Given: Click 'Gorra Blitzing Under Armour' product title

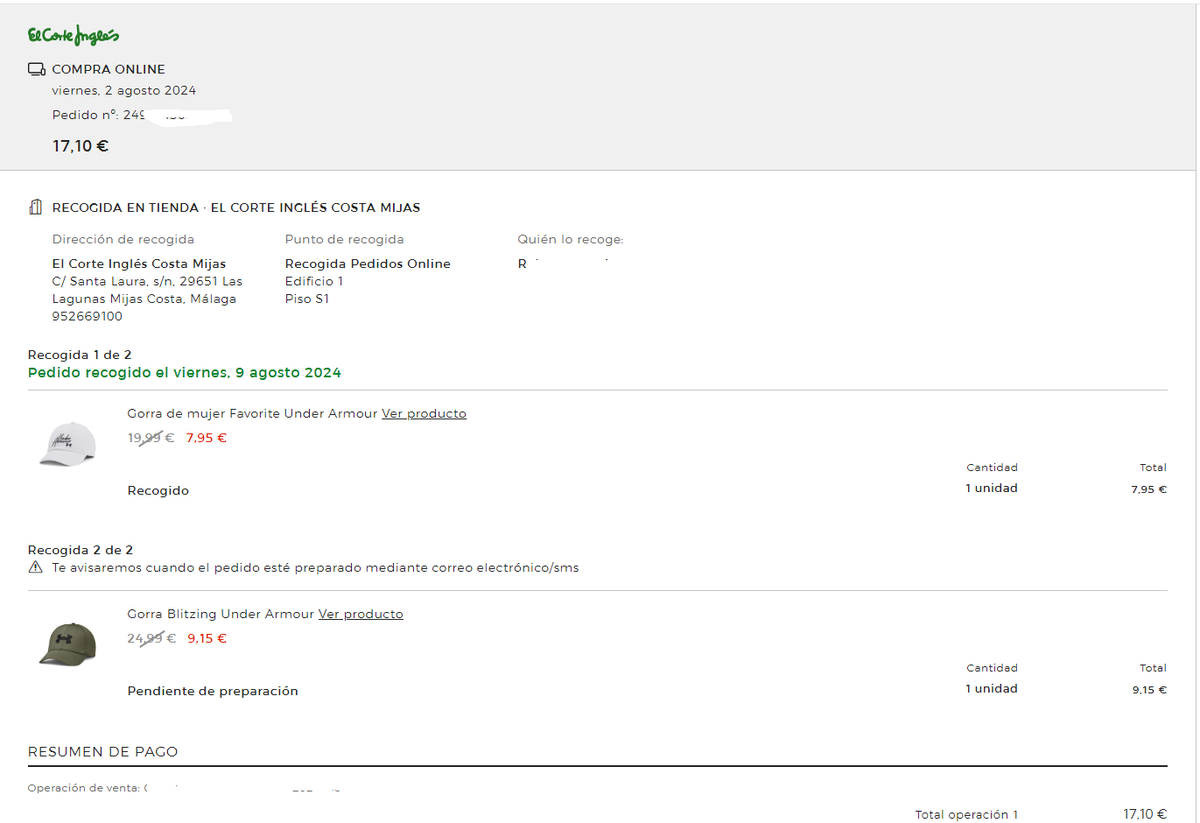Looking at the screenshot, I should pyautogui.click(x=220, y=614).
